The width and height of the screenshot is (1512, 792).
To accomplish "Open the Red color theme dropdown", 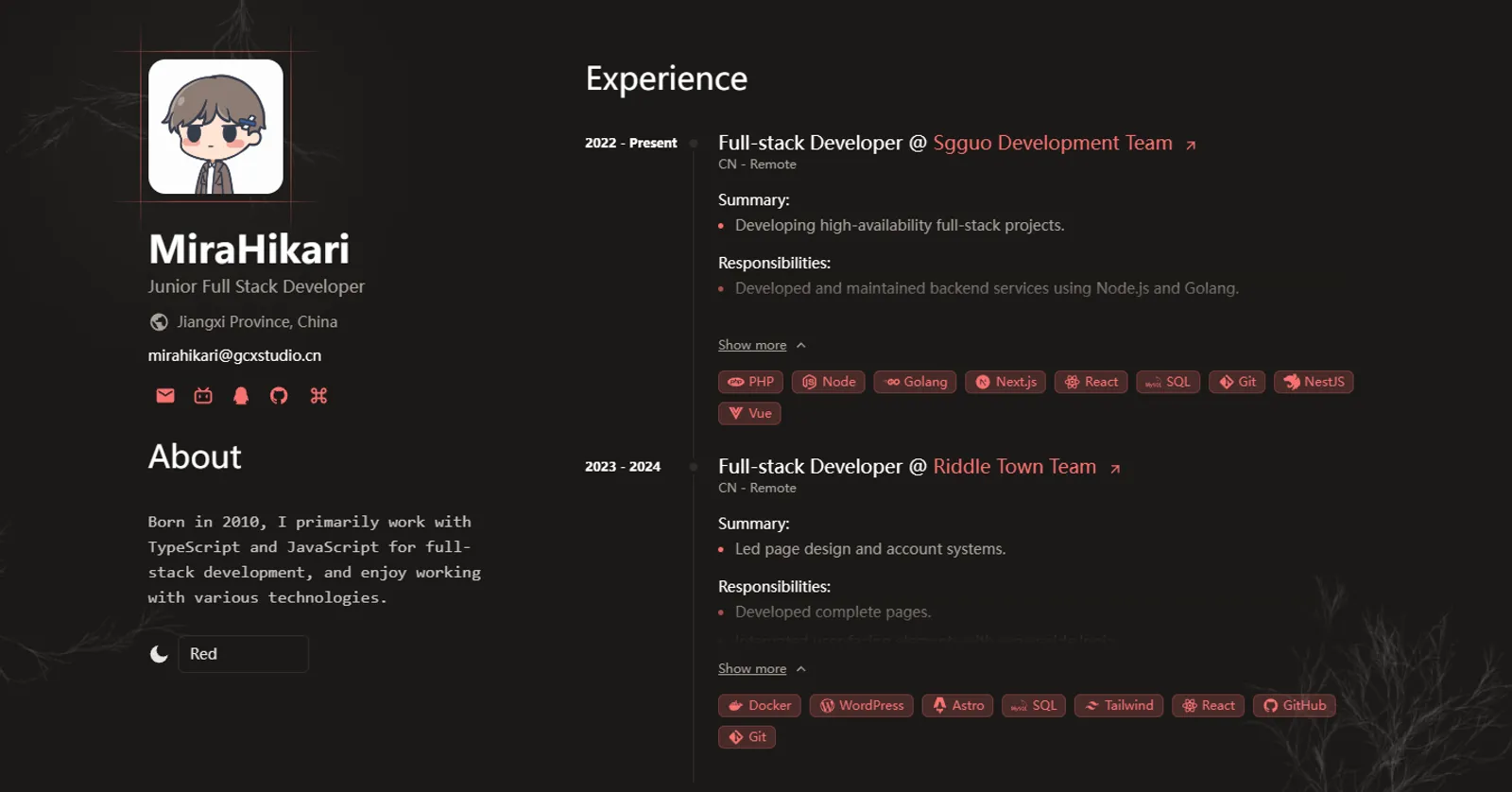I will tap(243, 654).
